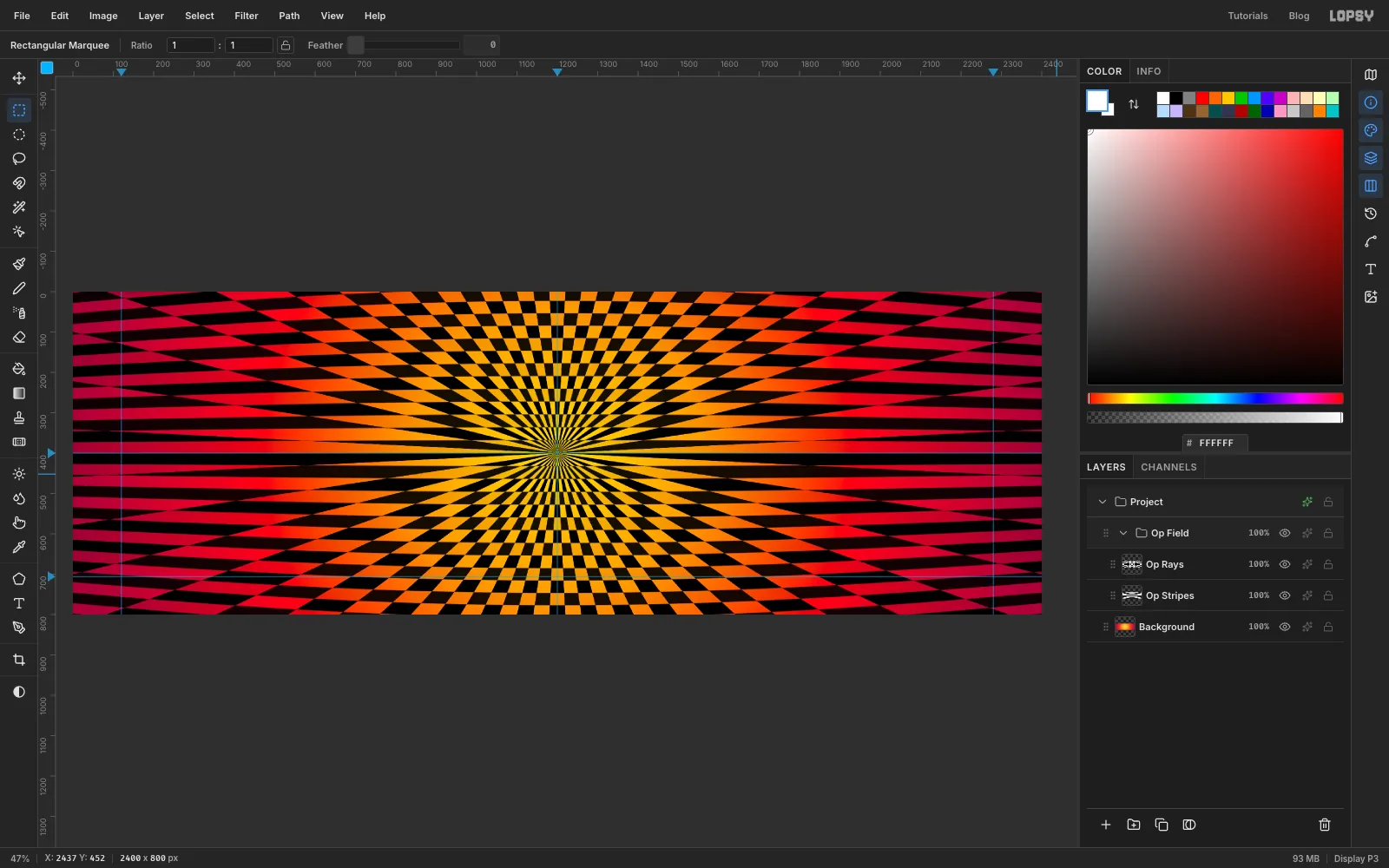The image size is (1389, 868).
Task: Switch to the Info tab
Action: pos(1149,71)
